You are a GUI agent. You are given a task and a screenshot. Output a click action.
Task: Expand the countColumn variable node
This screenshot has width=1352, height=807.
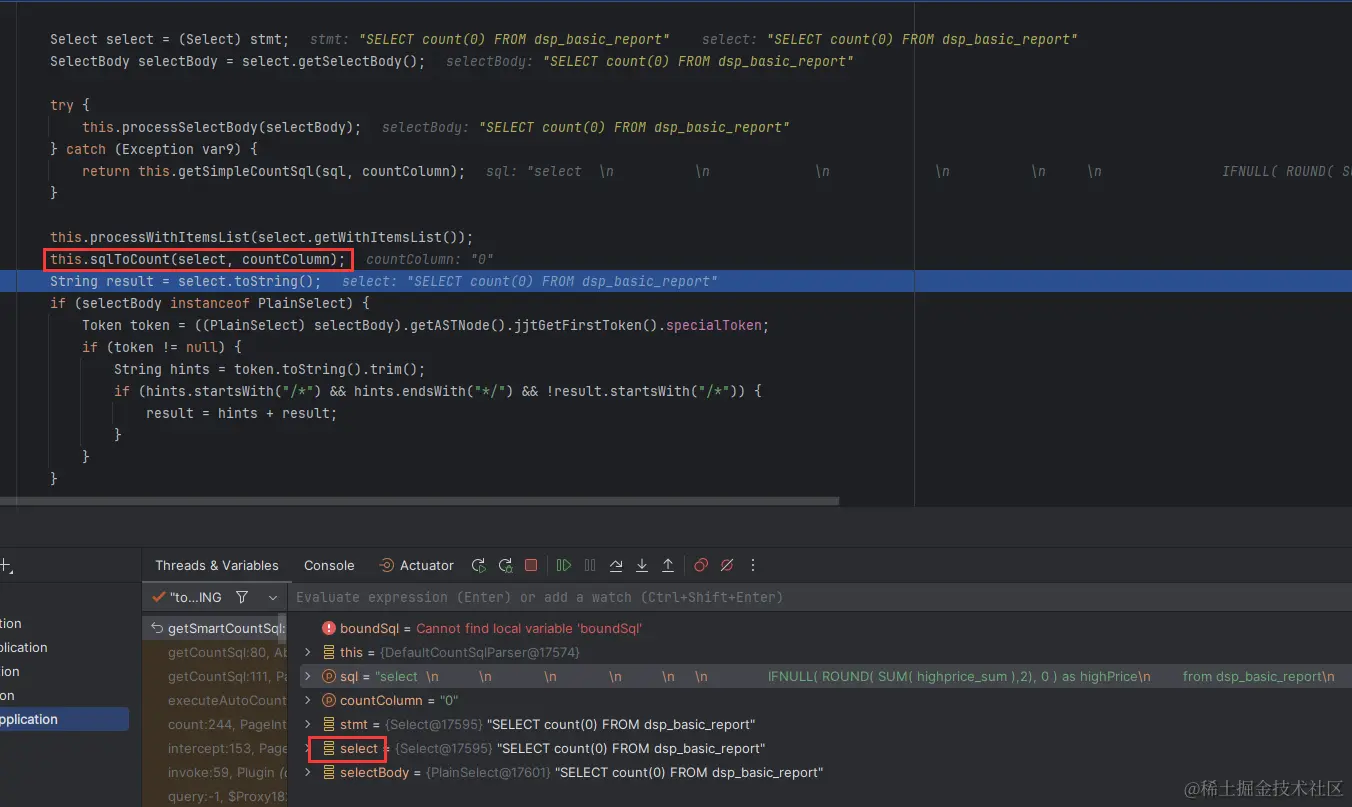(x=308, y=700)
